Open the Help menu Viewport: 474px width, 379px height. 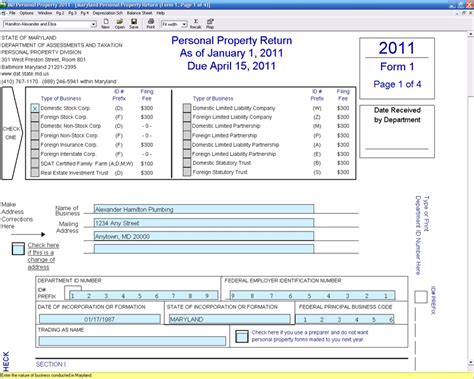pyautogui.click(x=161, y=13)
